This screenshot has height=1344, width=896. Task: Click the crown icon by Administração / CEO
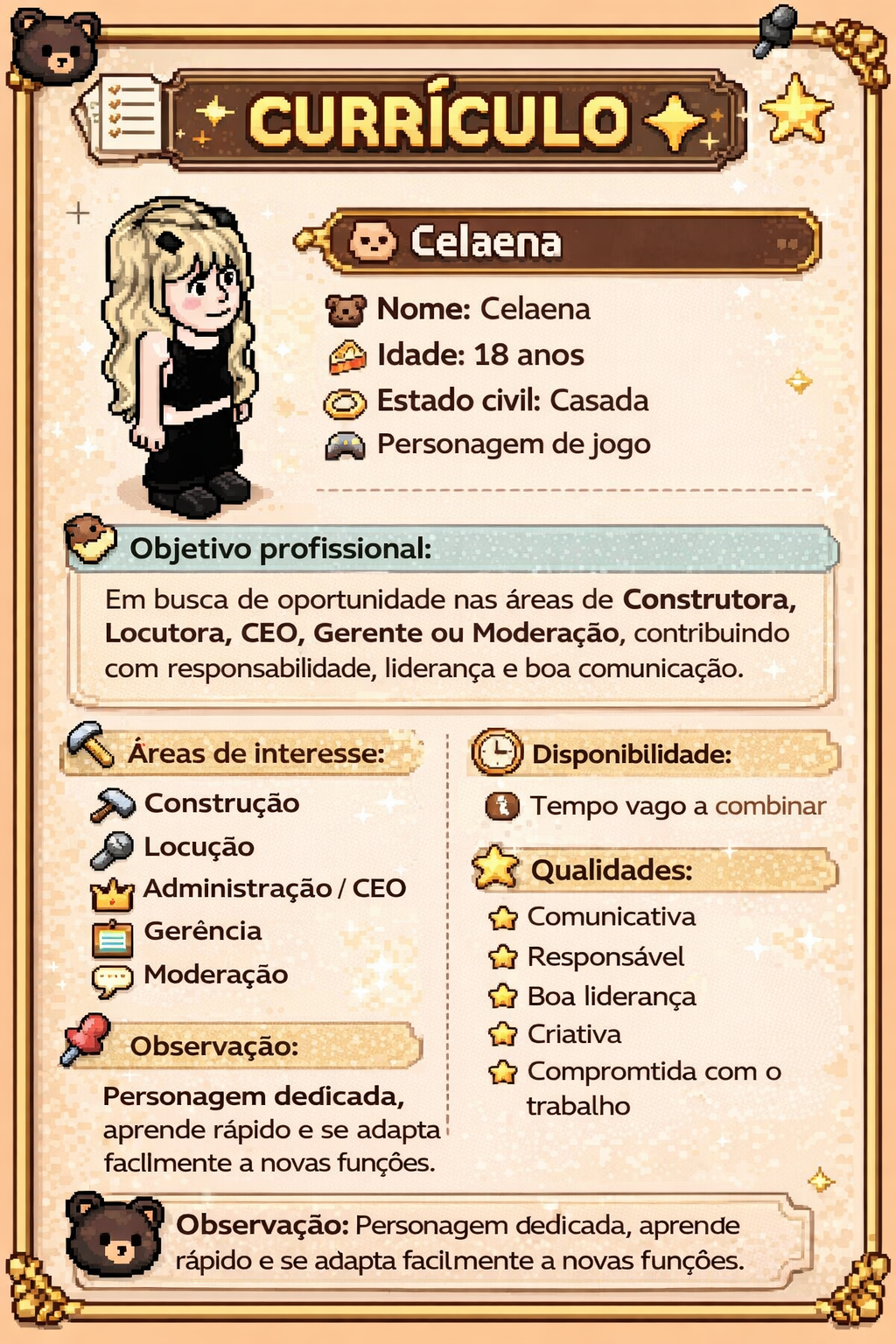coord(112,893)
